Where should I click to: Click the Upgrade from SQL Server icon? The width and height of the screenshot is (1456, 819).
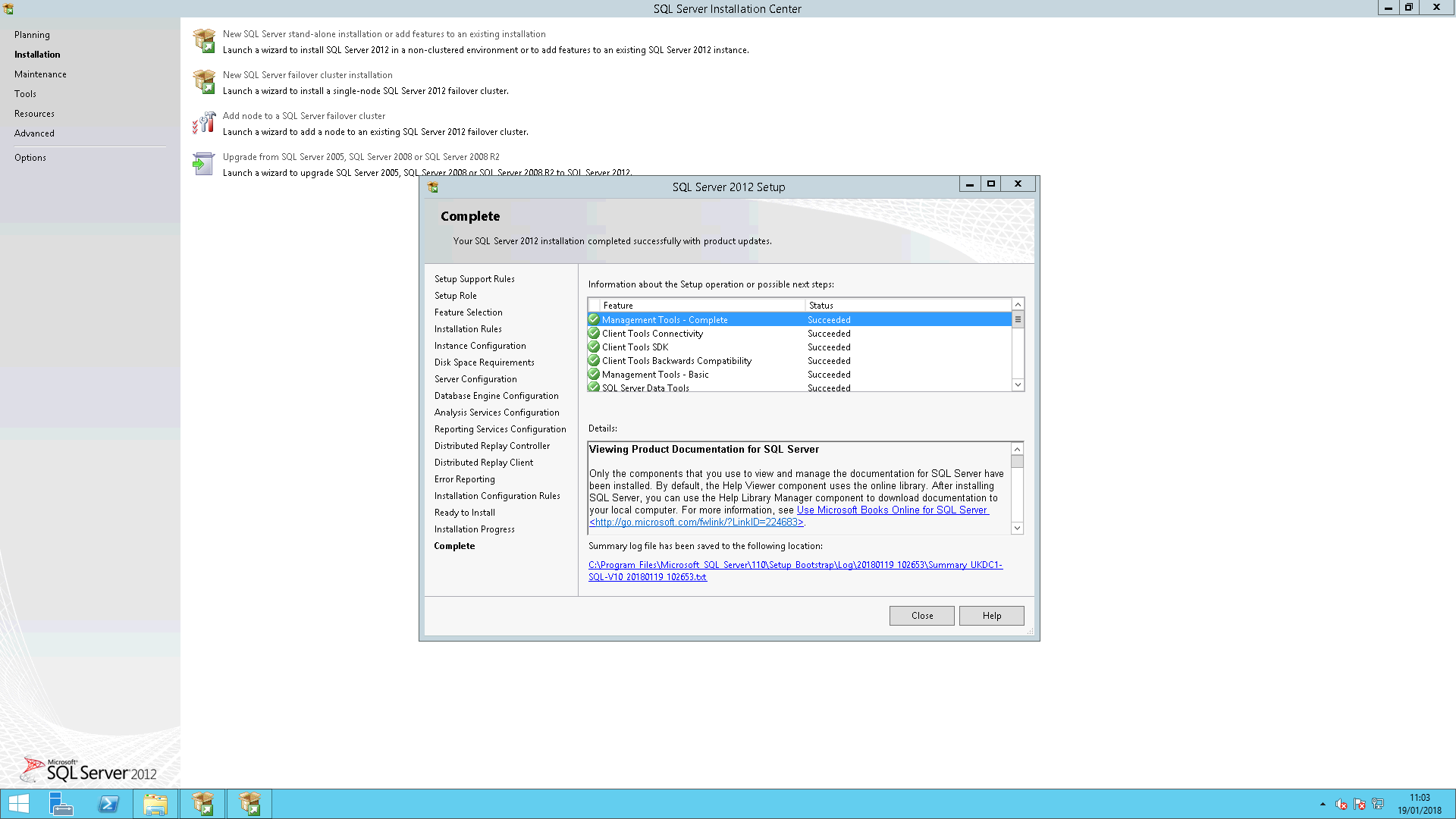click(x=204, y=164)
